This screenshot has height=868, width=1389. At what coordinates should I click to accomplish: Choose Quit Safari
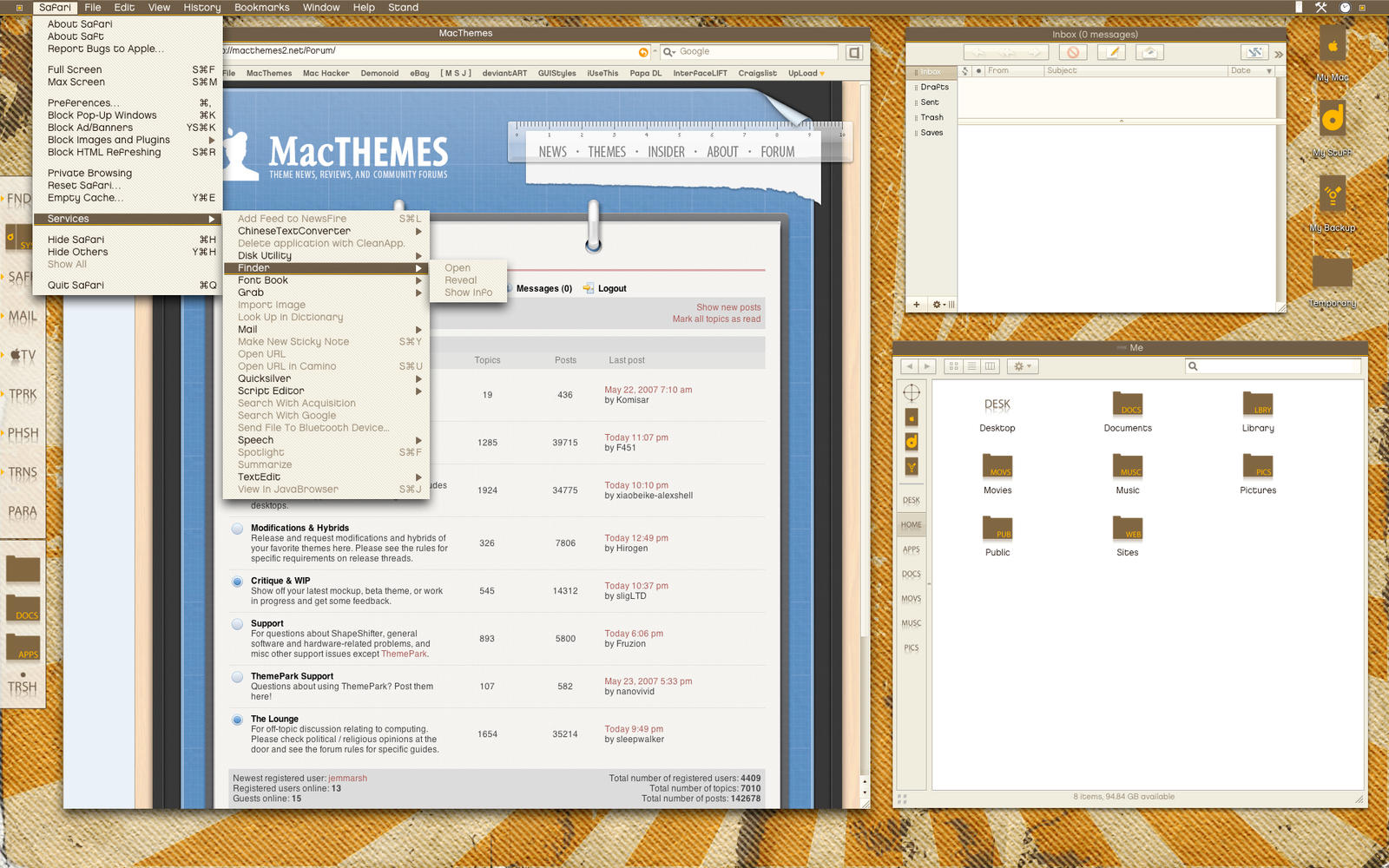pos(128,285)
